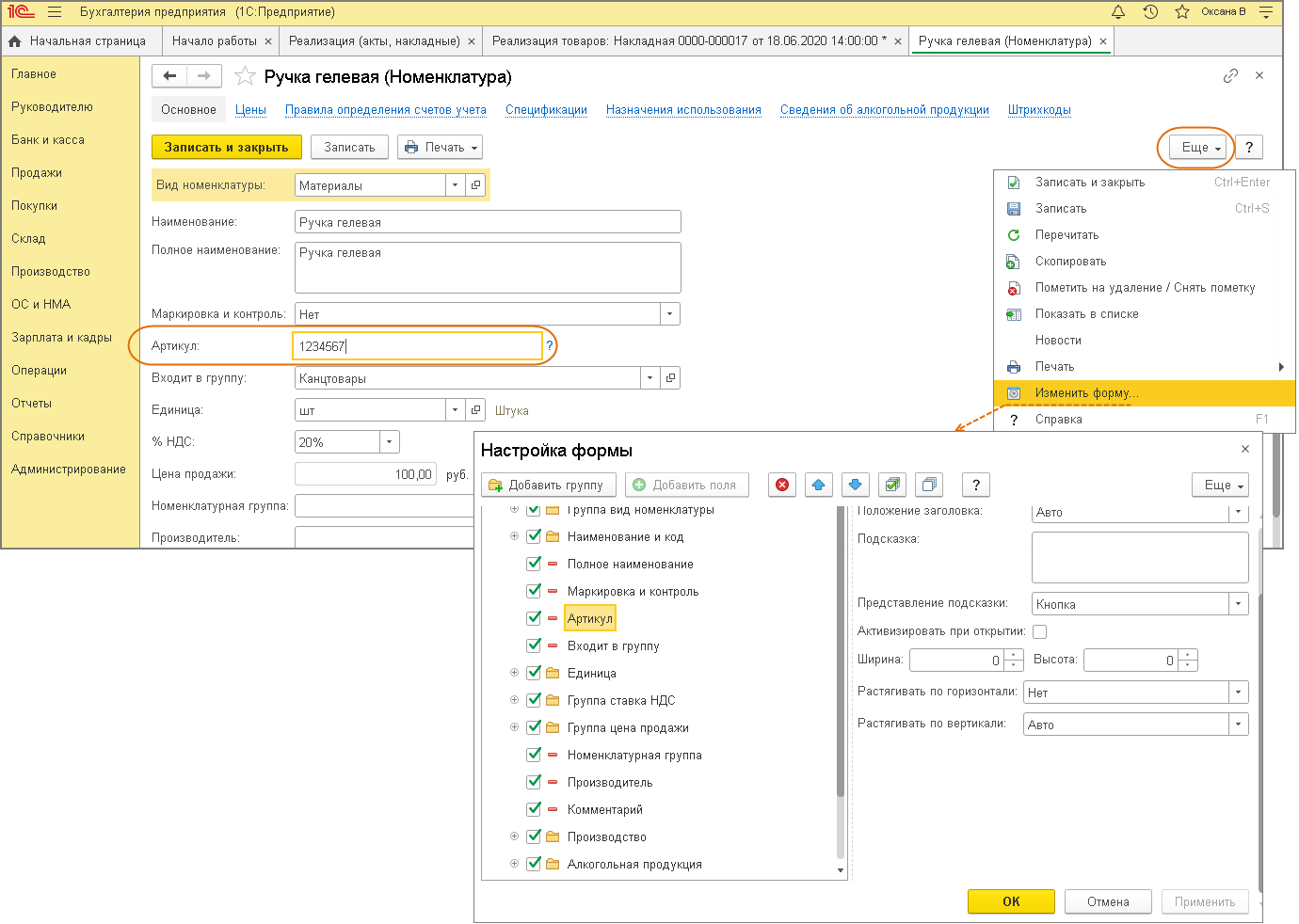Select Скопировать in the Еще menu
Image resolution: width=1299 pixels, height=924 pixels.
[1145, 262]
